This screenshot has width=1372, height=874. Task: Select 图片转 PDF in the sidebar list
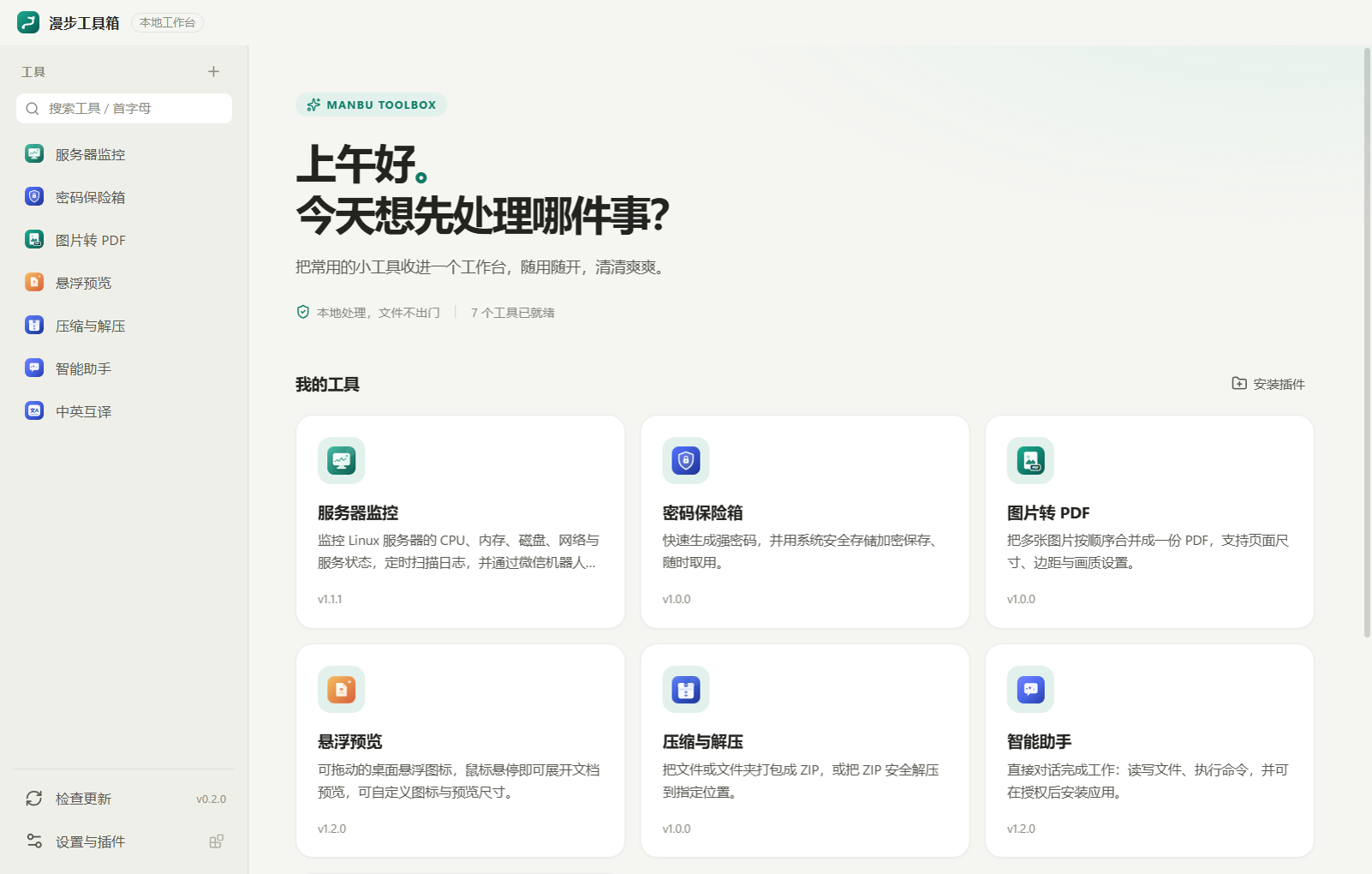[x=124, y=240]
